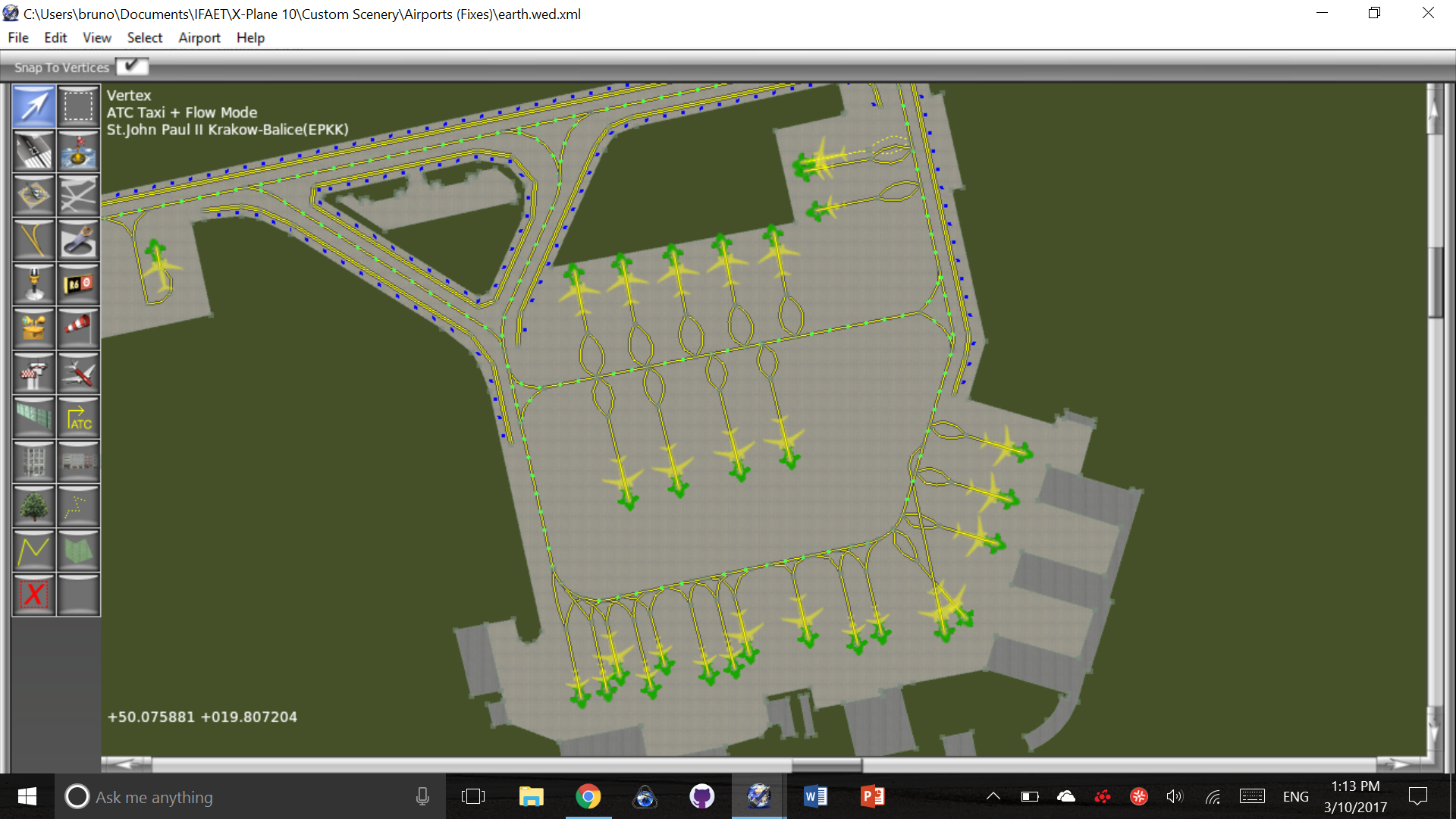The height and width of the screenshot is (819, 1456).
Task: Open the Airport menu
Action: coord(199,38)
